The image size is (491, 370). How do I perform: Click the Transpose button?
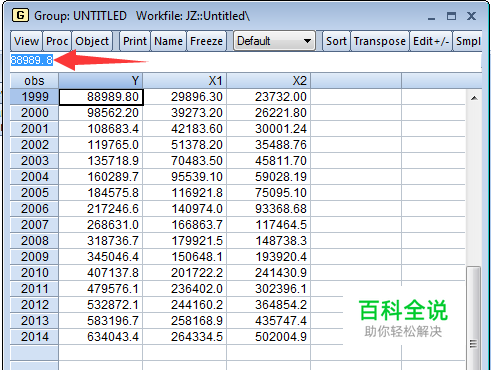coord(380,41)
